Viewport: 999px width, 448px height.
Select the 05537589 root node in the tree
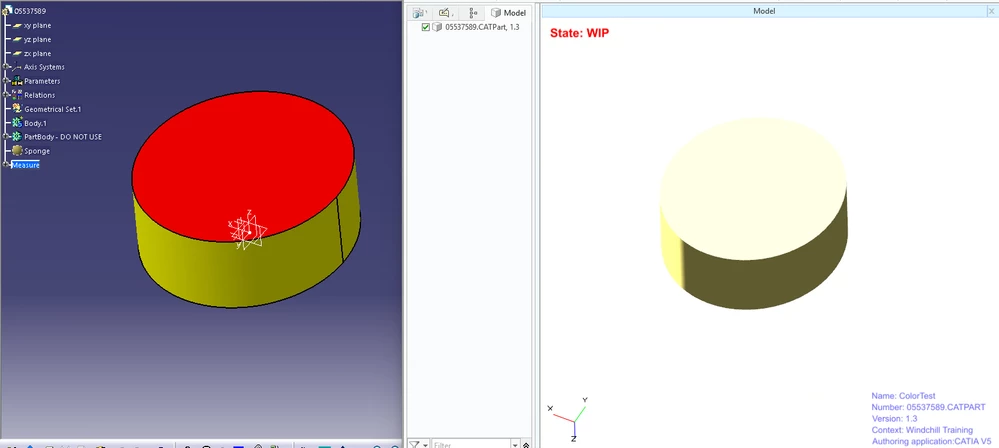point(24,11)
